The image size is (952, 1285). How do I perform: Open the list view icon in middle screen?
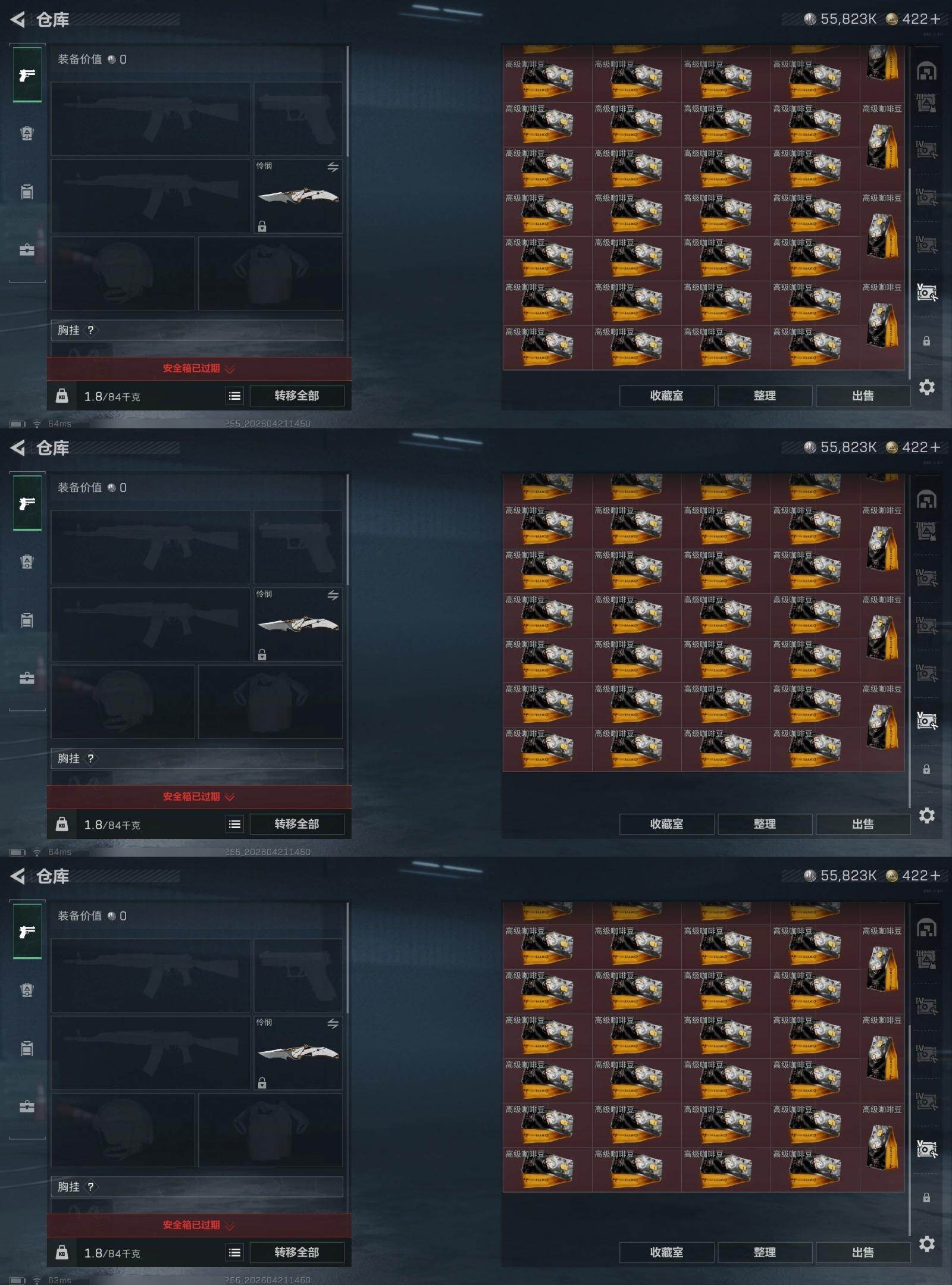click(x=235, y=824)
